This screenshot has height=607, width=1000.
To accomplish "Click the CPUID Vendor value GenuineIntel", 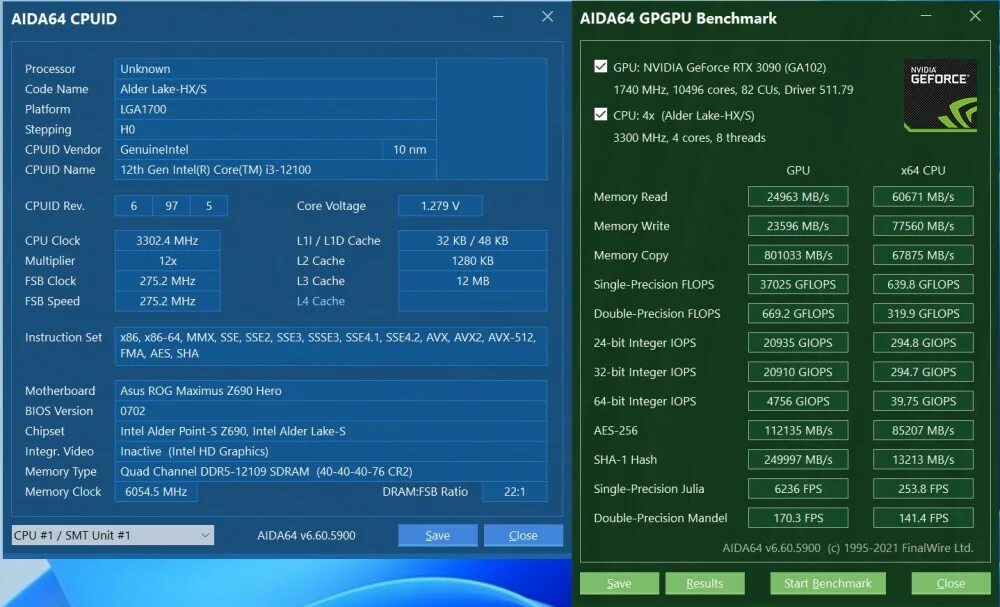I will coord(249,150).
